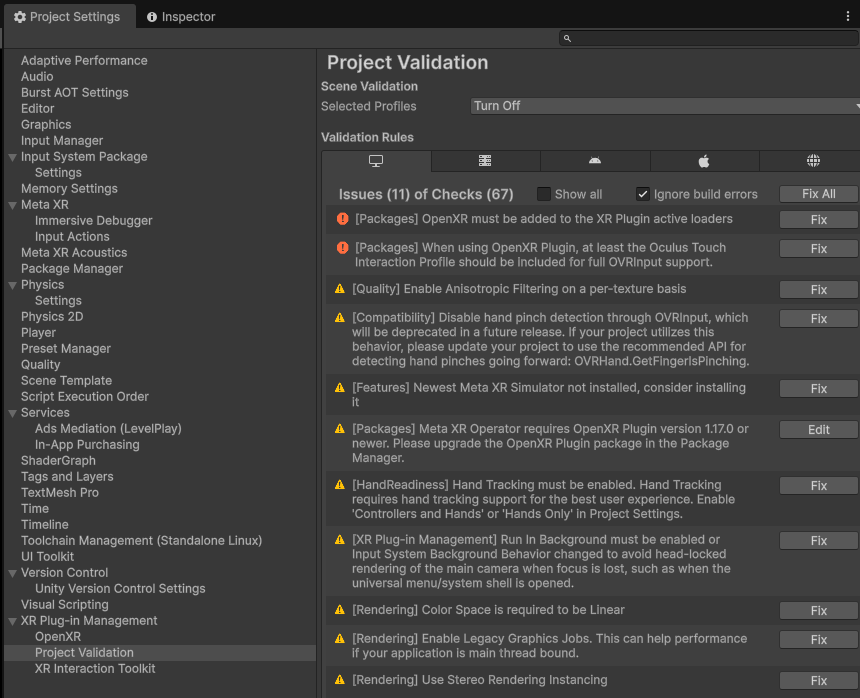The image size is (860, 698).
Task: Click Edit for the Meta XR Operator issue
Action: point(818,430)
